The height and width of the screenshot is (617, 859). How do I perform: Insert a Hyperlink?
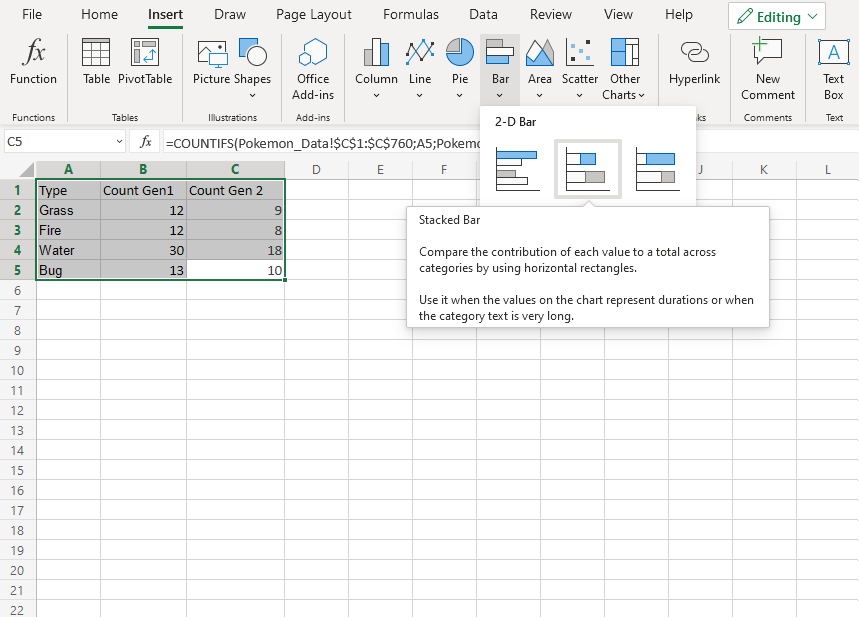694,62
